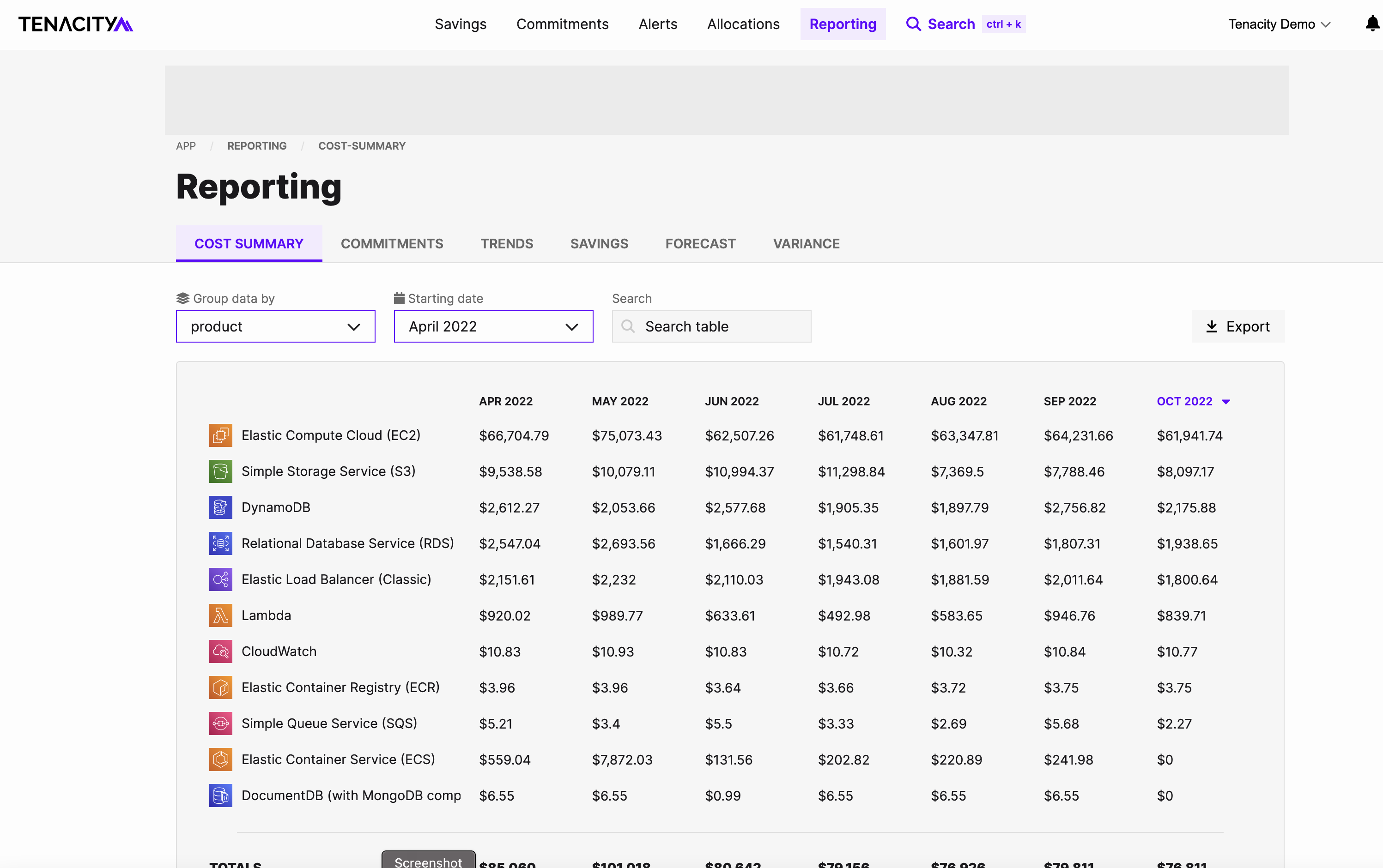Switch to the Commitments report tab
Screen dimensions: 1383x868
(392, 243)
